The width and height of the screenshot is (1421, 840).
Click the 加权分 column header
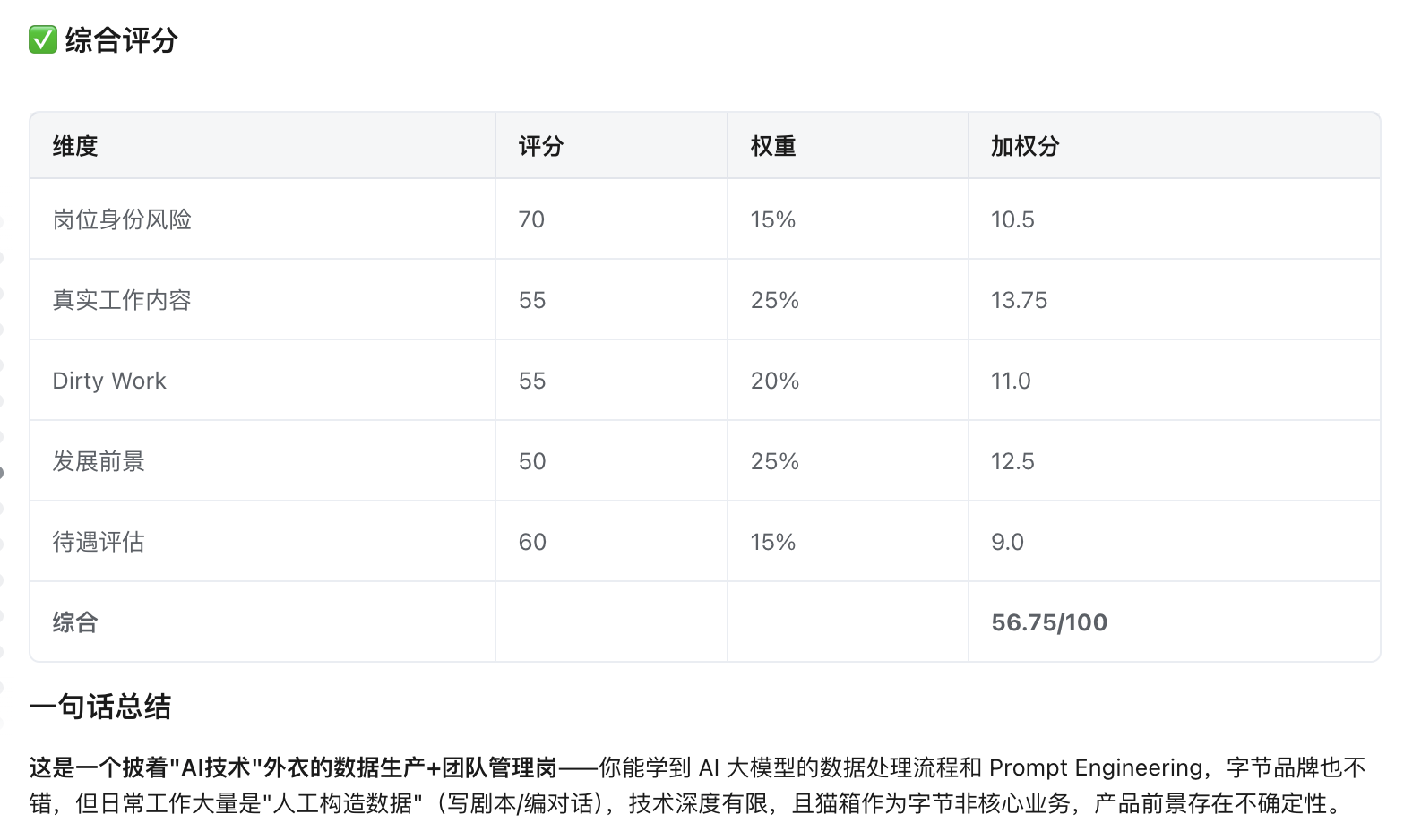click(x=1025, y=146)
